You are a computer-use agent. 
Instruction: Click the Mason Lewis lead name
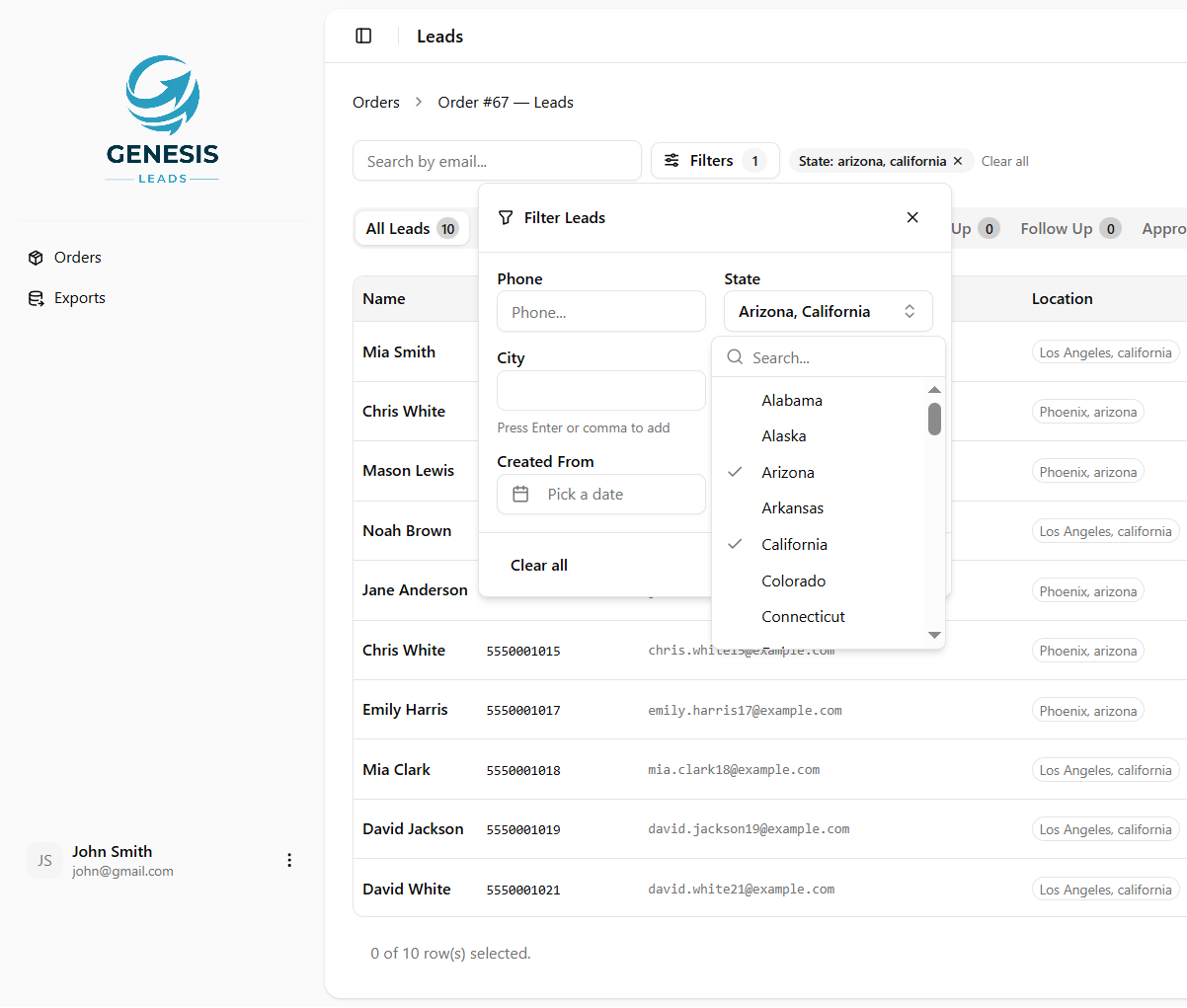click(408, 471)
